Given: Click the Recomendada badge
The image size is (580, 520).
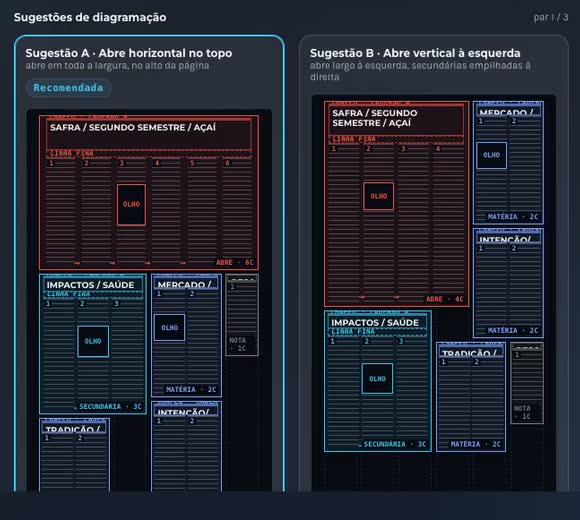Looking at the screenshot, I should tap(68, 88).
